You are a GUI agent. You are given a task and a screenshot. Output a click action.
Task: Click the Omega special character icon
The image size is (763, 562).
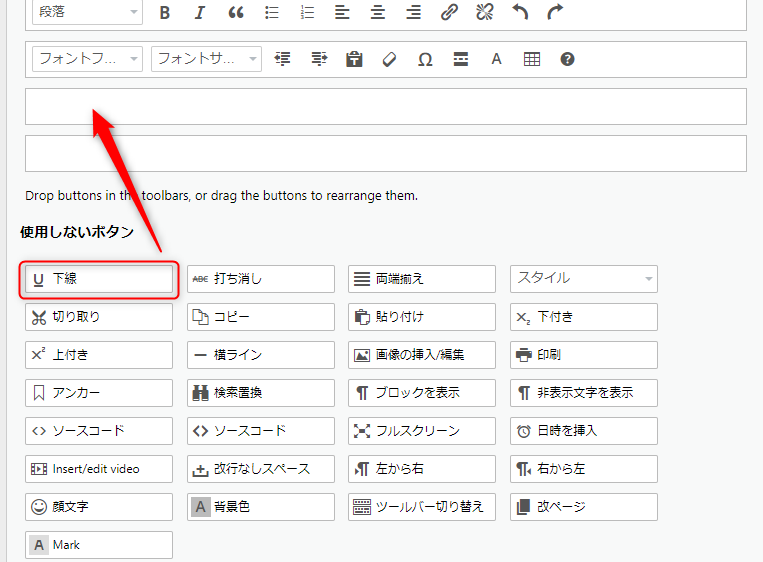(425, 59)
